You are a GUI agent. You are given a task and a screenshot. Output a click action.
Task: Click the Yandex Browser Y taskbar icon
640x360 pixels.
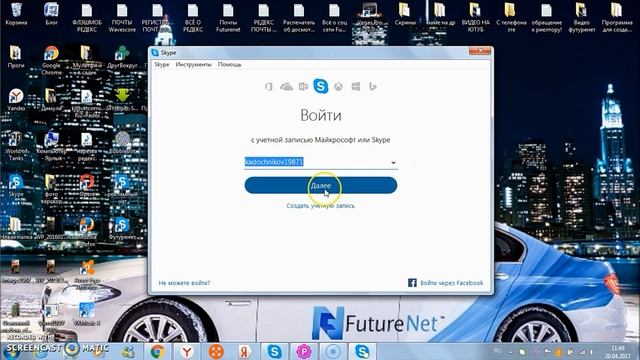(187, 351)
